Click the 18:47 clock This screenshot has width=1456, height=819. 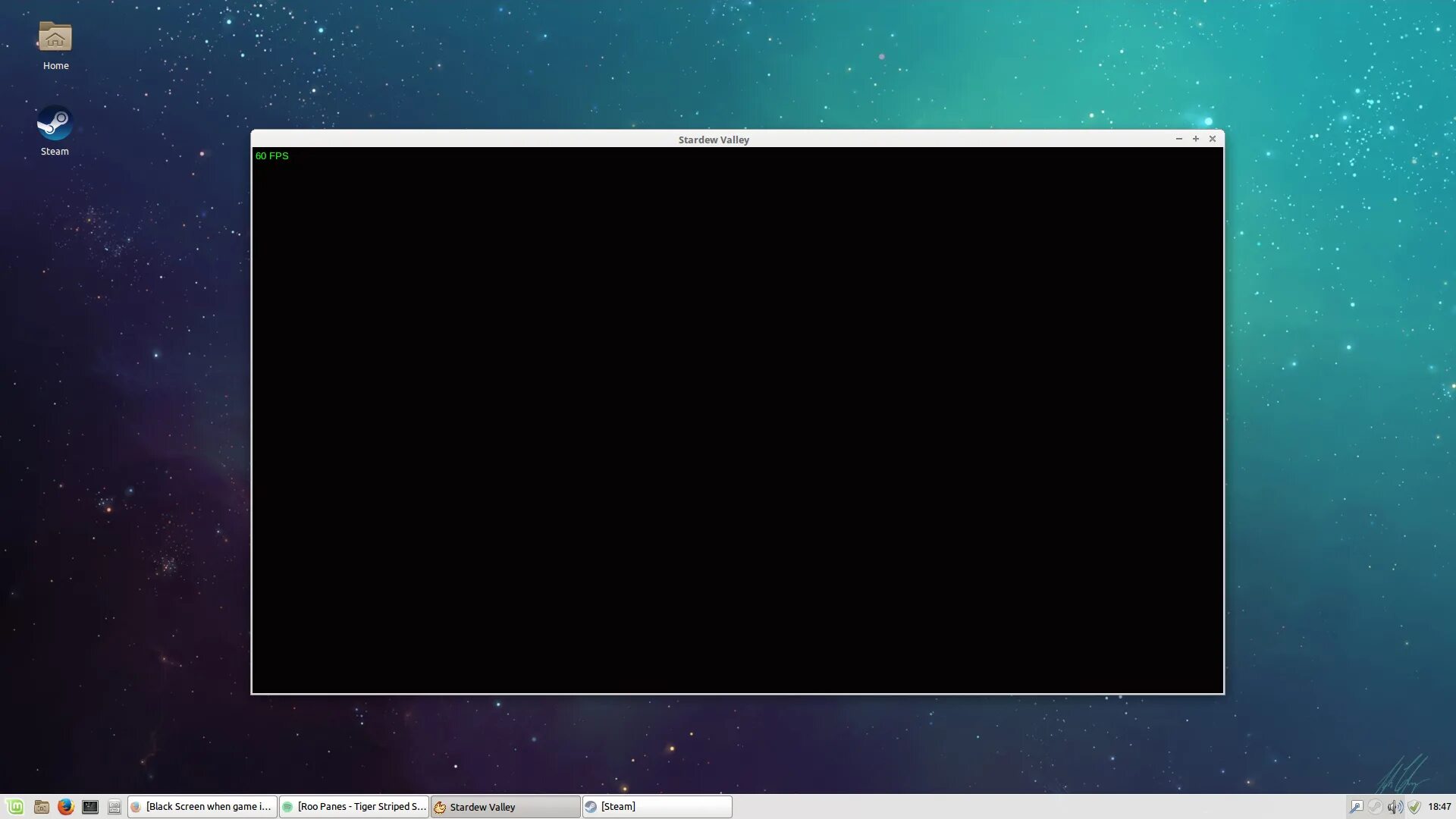coord(1439,807)
